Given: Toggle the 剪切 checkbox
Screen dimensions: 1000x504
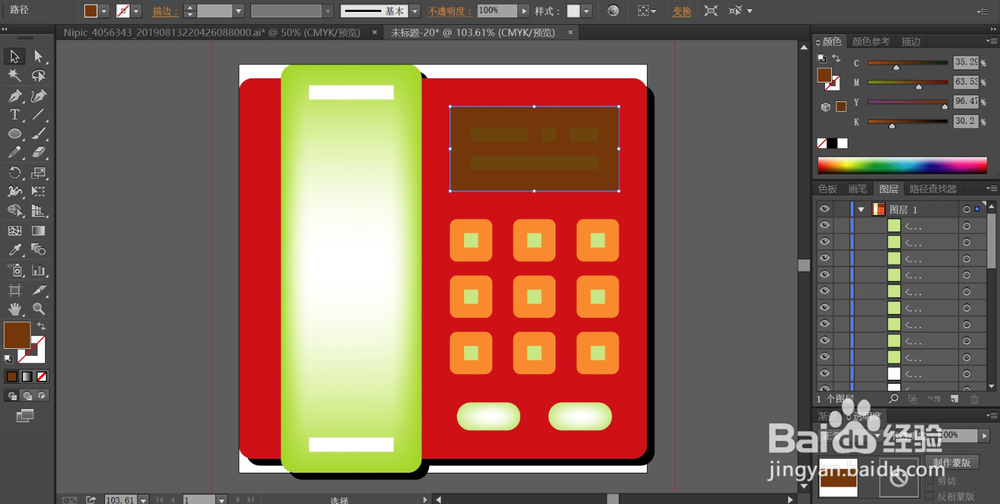Looking at the screenshot, I should click(x=929, y=480).
